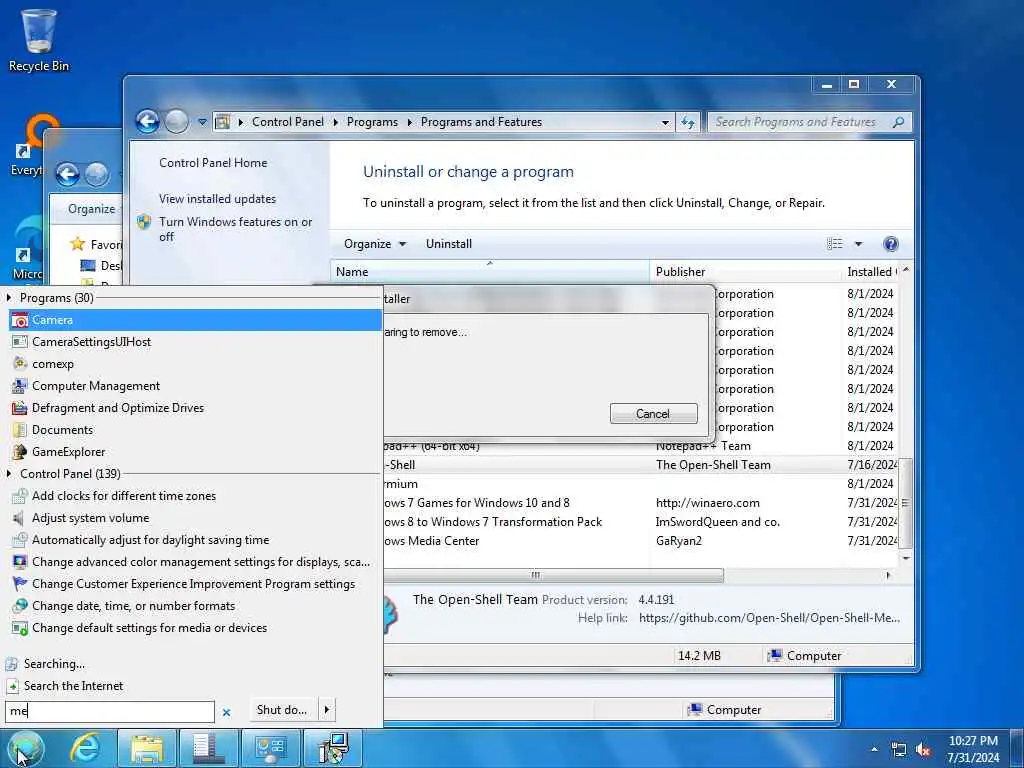Screen dimensions: 1024x768
Task: Show hidden tray icons arrow
Action: coord(874,749)
